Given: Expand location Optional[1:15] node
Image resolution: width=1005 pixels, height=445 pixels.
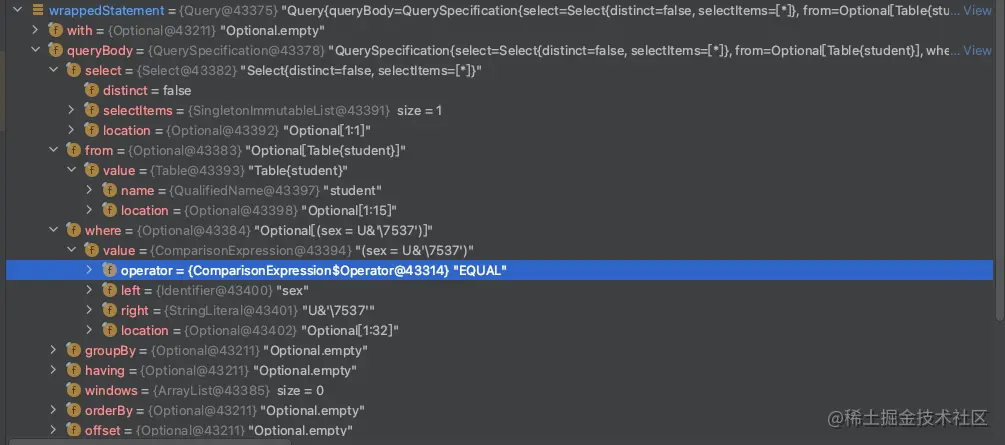Looking at the screenshot, I should (x=90, y=210).
